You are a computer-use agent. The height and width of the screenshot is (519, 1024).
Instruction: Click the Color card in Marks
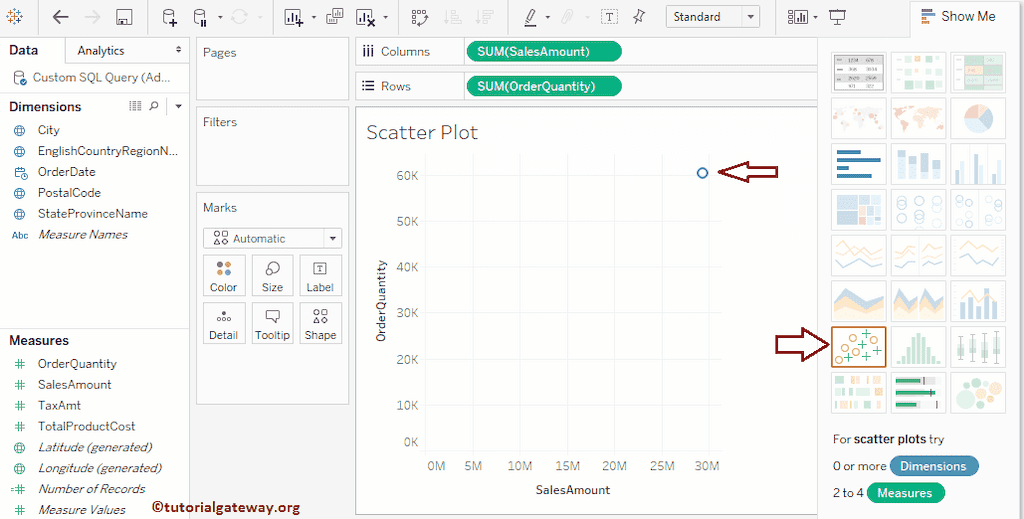[223, 275]
